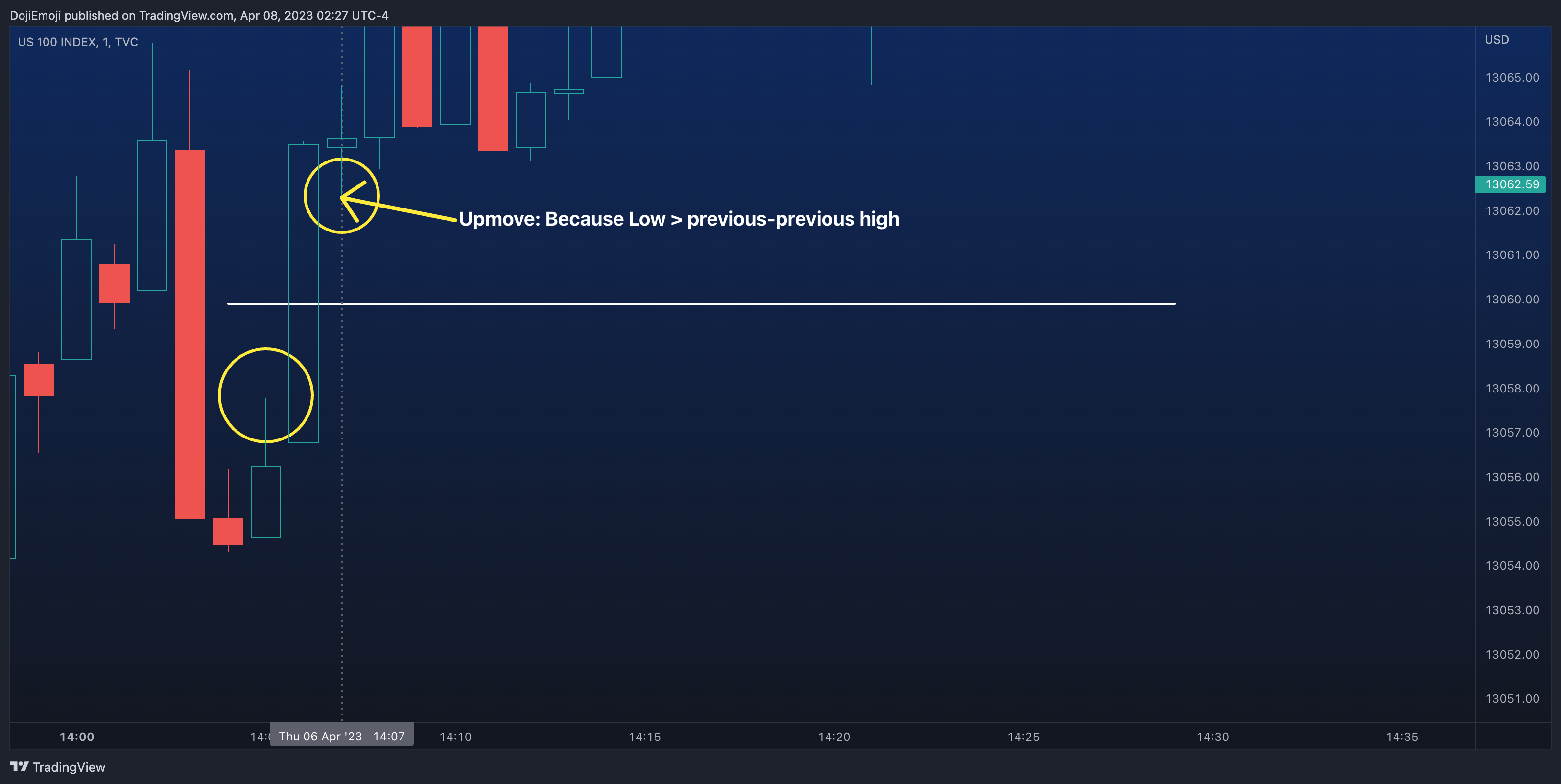
Task: Select the small red candle near 13055
Action: (228, 531)
